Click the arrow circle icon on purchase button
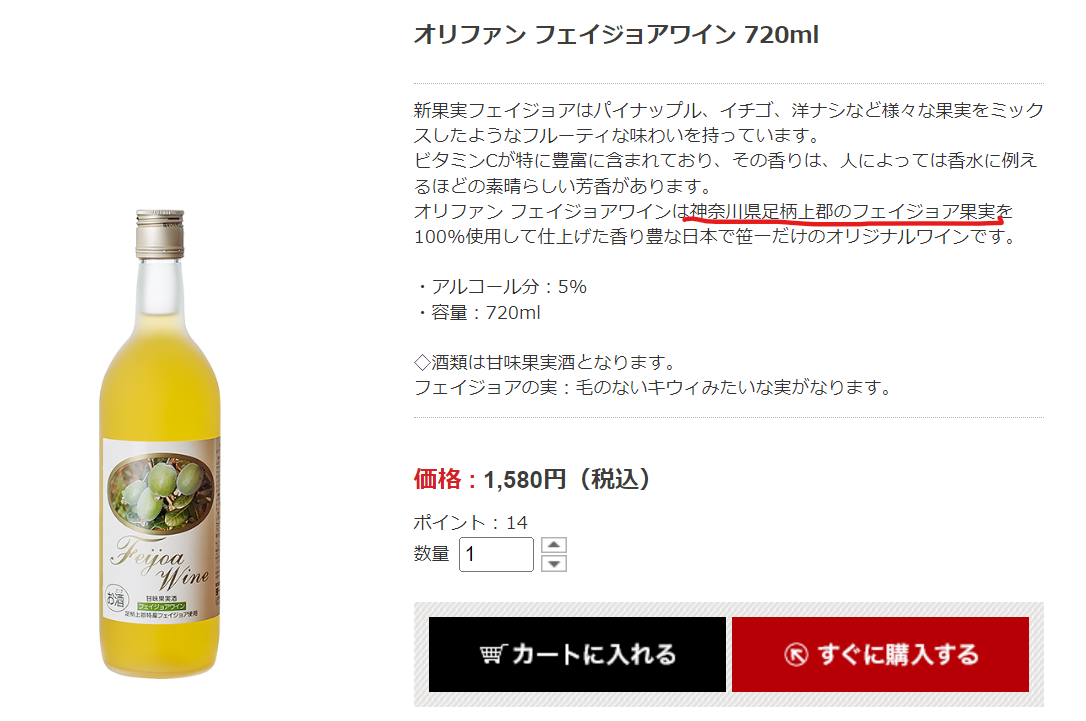 click(796, 655)
